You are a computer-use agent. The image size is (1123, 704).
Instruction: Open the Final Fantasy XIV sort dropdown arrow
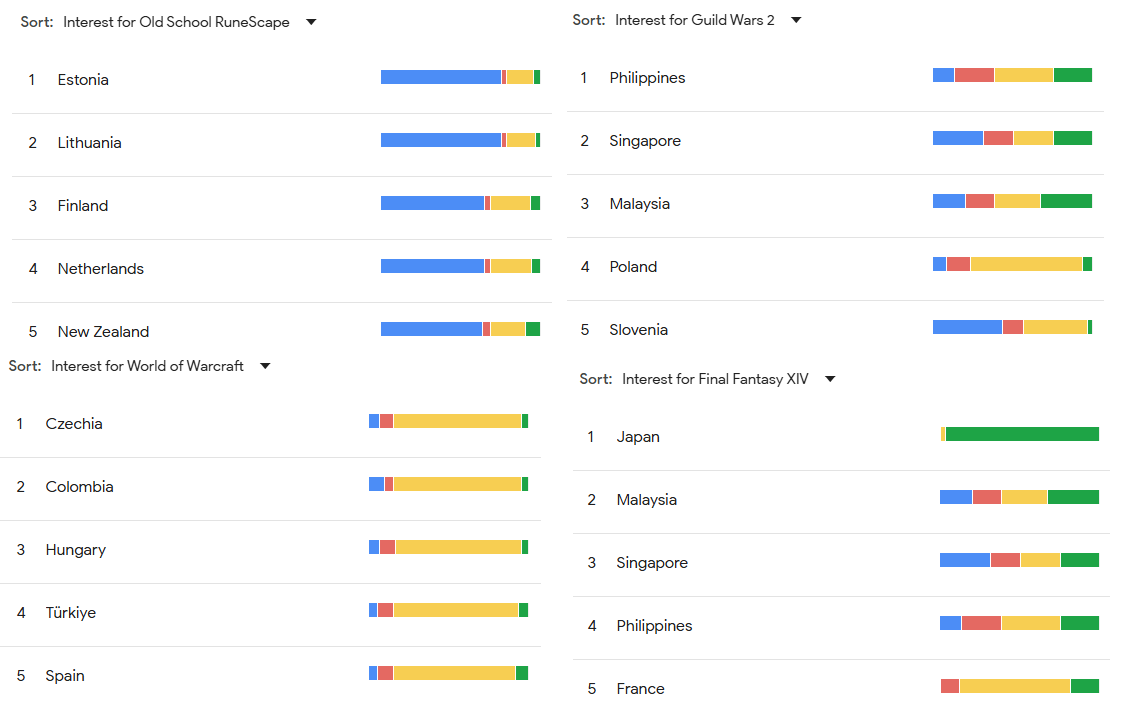click(x=830, y=379)
